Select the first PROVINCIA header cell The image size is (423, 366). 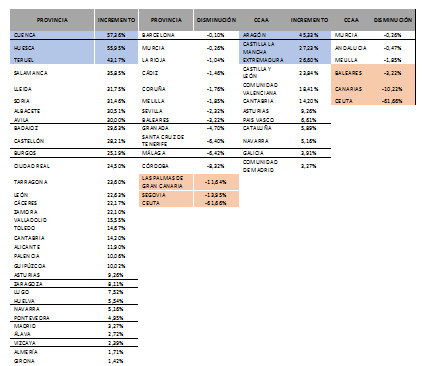[x=52, y=20]
